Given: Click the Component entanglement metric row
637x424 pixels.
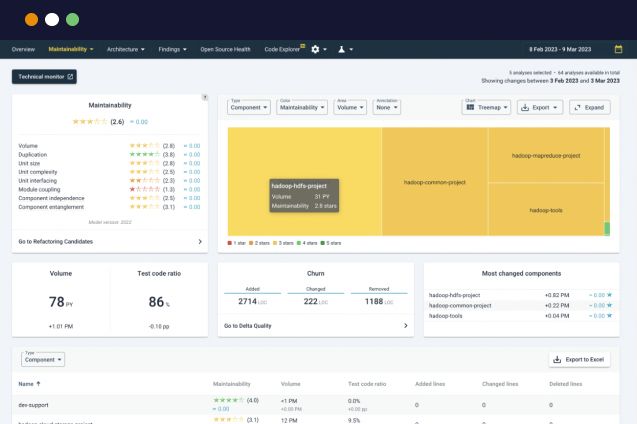Looking at the screenshot, I should pos(109,207).
